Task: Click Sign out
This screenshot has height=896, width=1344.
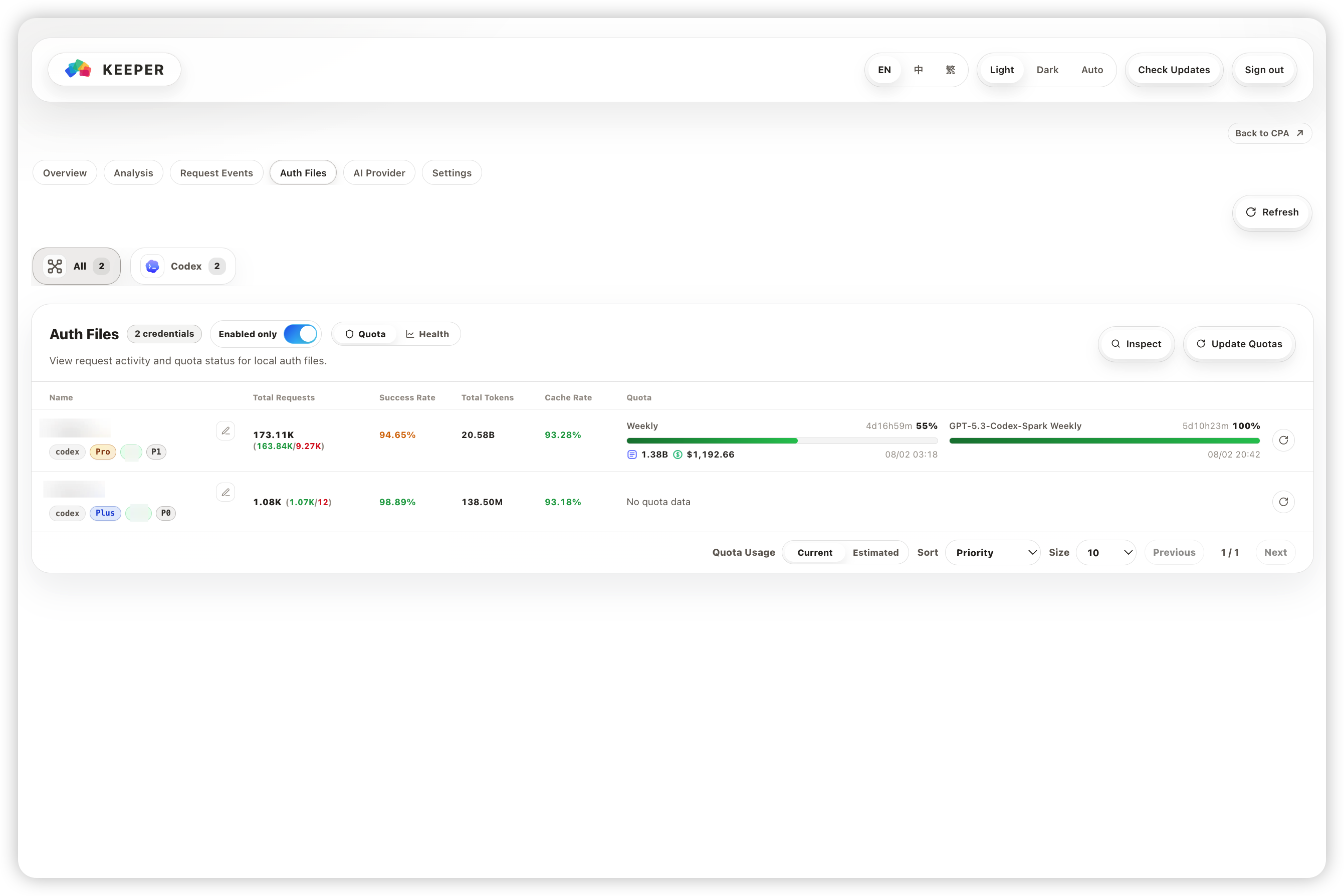Action: click(x=1264, y=70)
